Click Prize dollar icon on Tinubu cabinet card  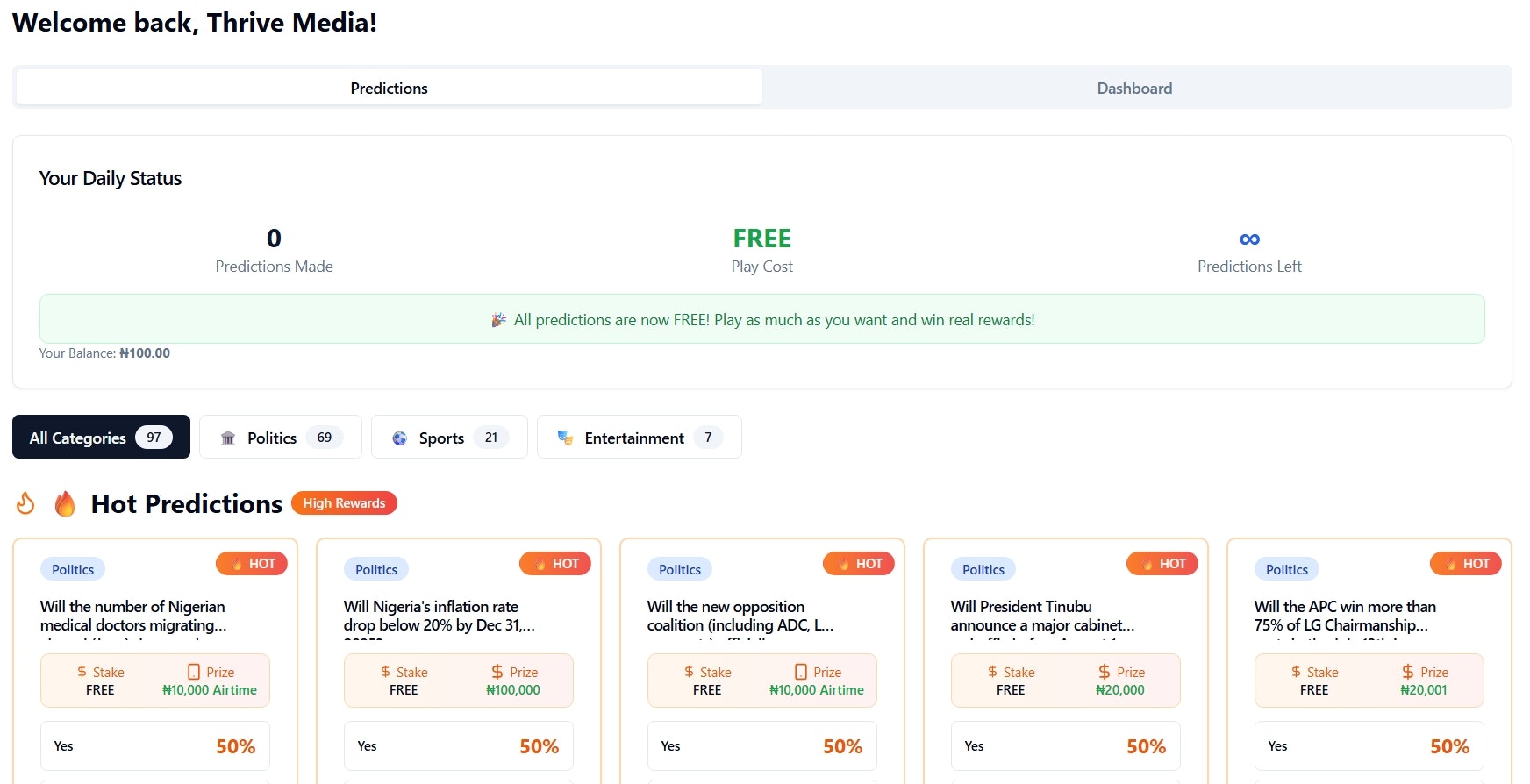1105,672
